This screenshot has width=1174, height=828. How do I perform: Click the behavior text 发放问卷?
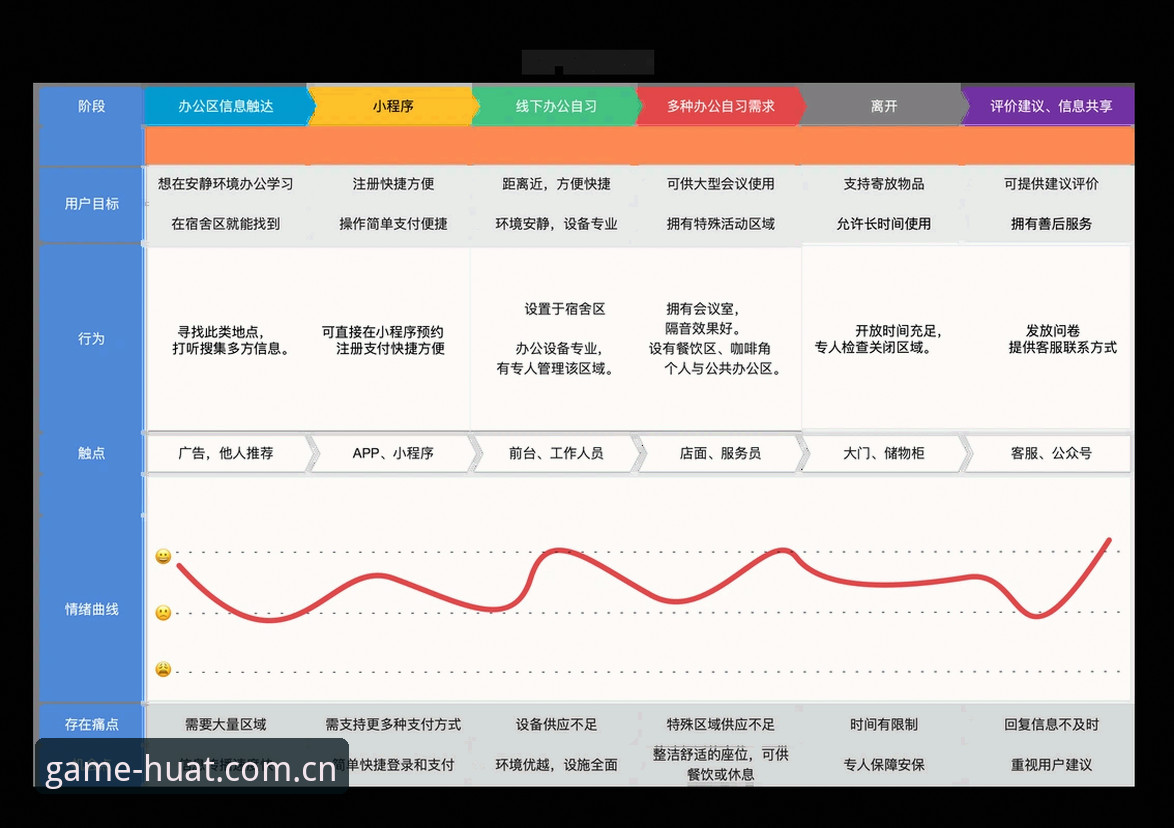[1053, 331]
